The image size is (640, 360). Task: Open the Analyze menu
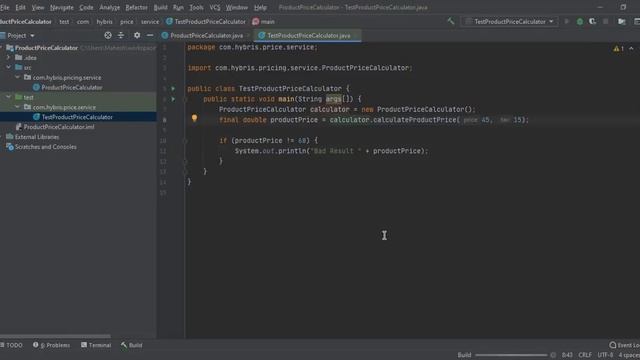point(110,7)
